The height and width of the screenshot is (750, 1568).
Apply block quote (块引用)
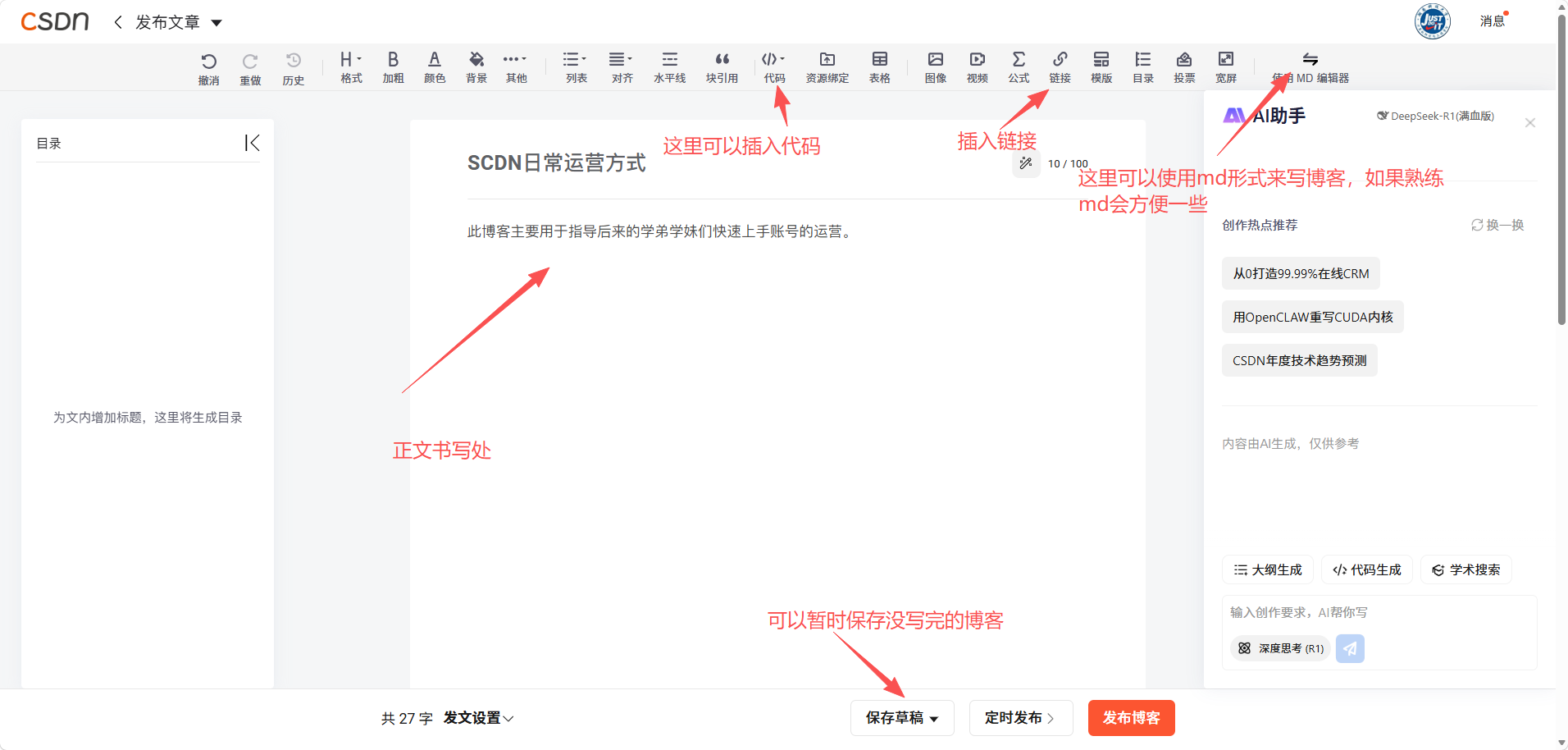pos(722,66)
